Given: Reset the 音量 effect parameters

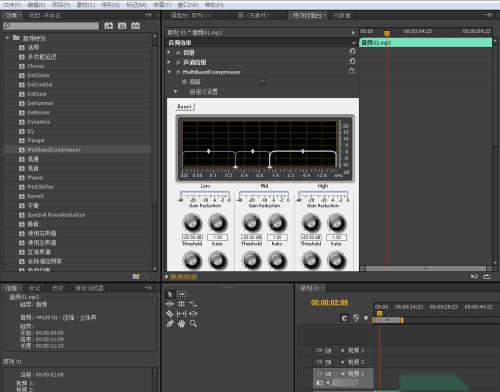Looking at the screenshot, I should pyautogui.click(x=352, y=51).
